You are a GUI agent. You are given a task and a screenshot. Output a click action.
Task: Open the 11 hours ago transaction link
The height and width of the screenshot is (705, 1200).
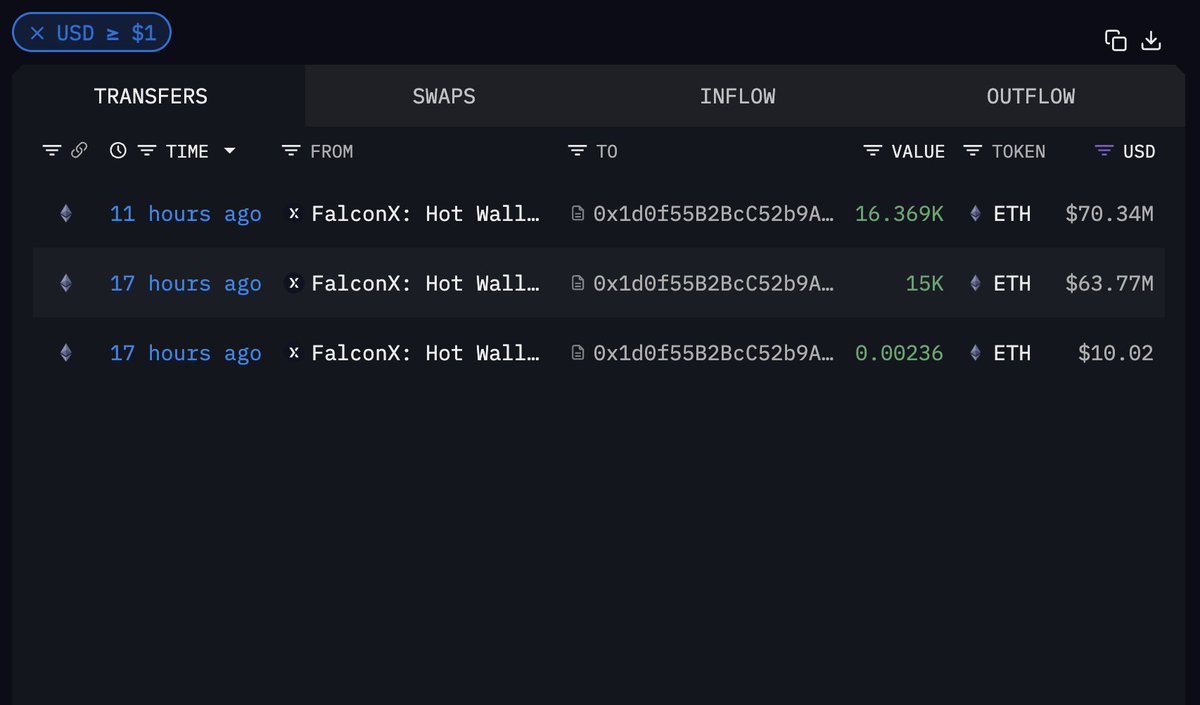[185, 214]
